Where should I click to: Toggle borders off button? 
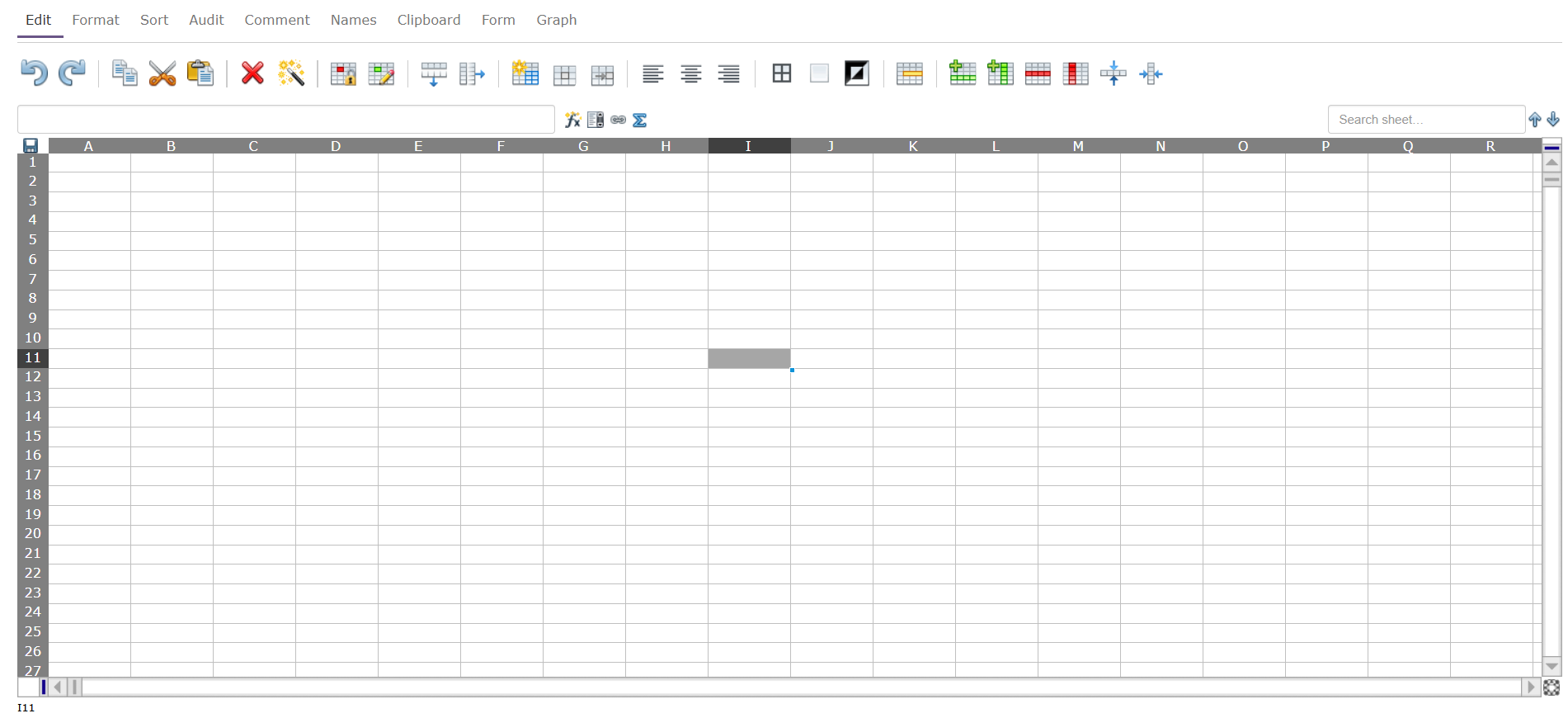819,73
